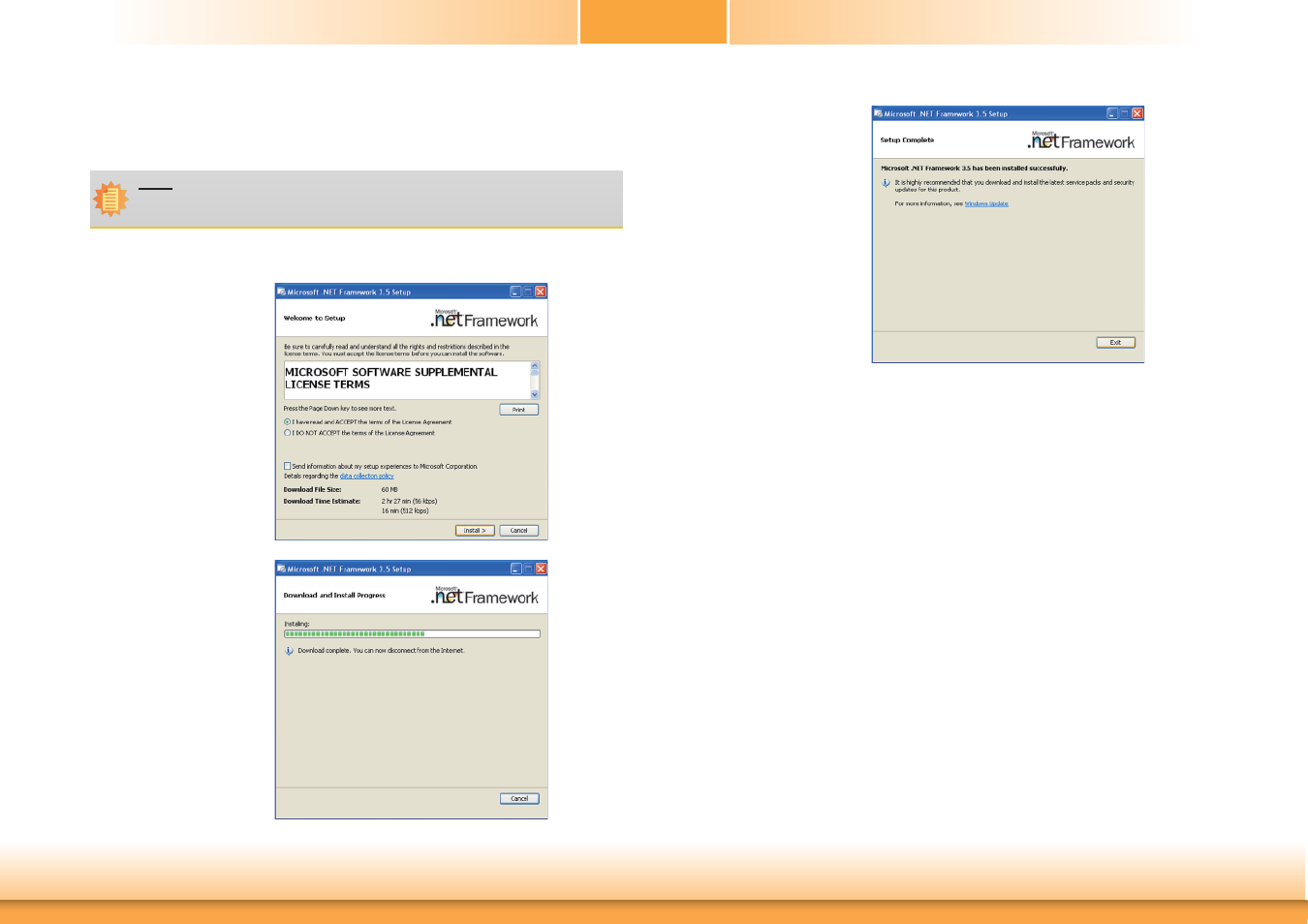The width and height of the screenshot is (1308, 924).
Task: Click the '2 hr 27 min (56 kbps)' estimate
Action: [x=409, y=502]
